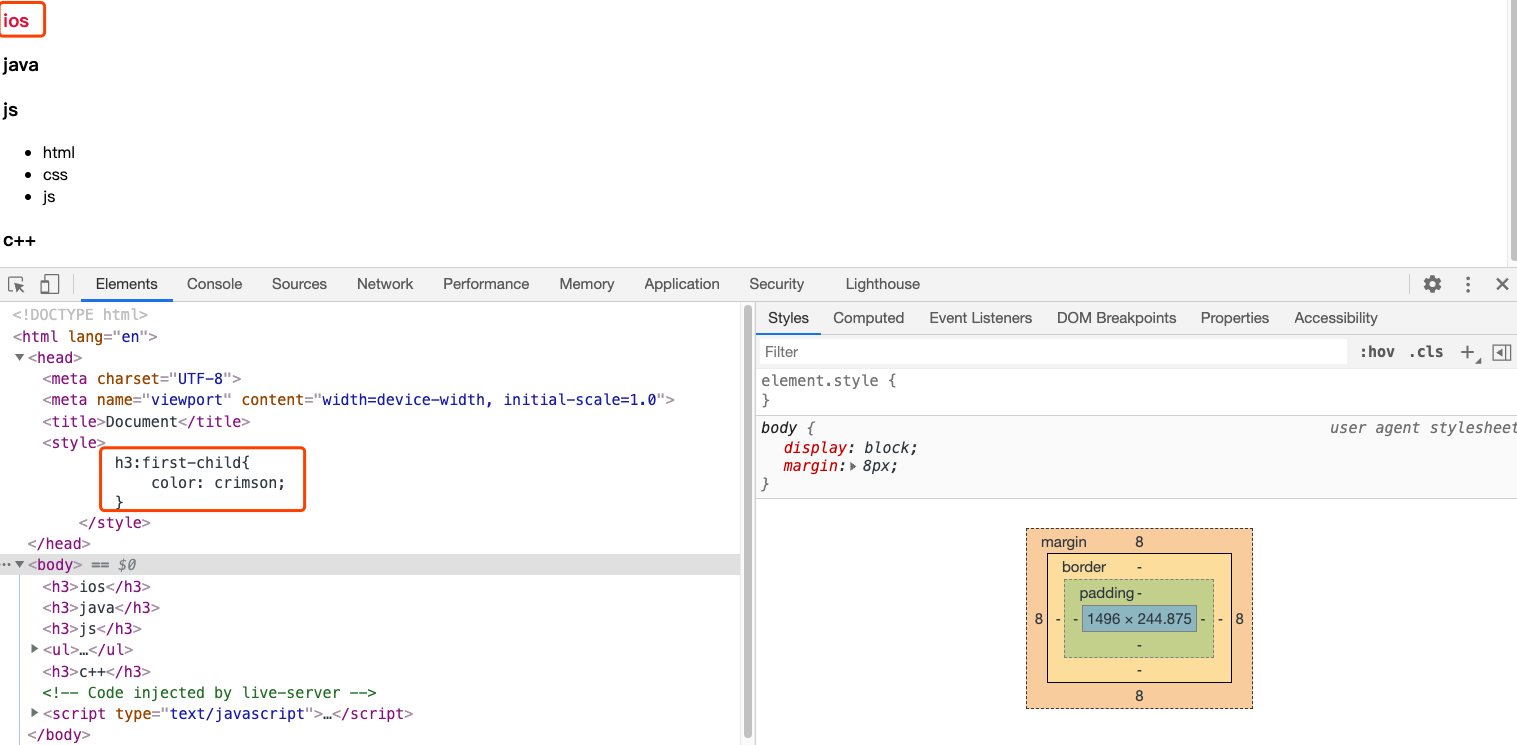Collapse the head element node
The width and height of the screenshot is (1517, 745).
(x=20, y=358)
